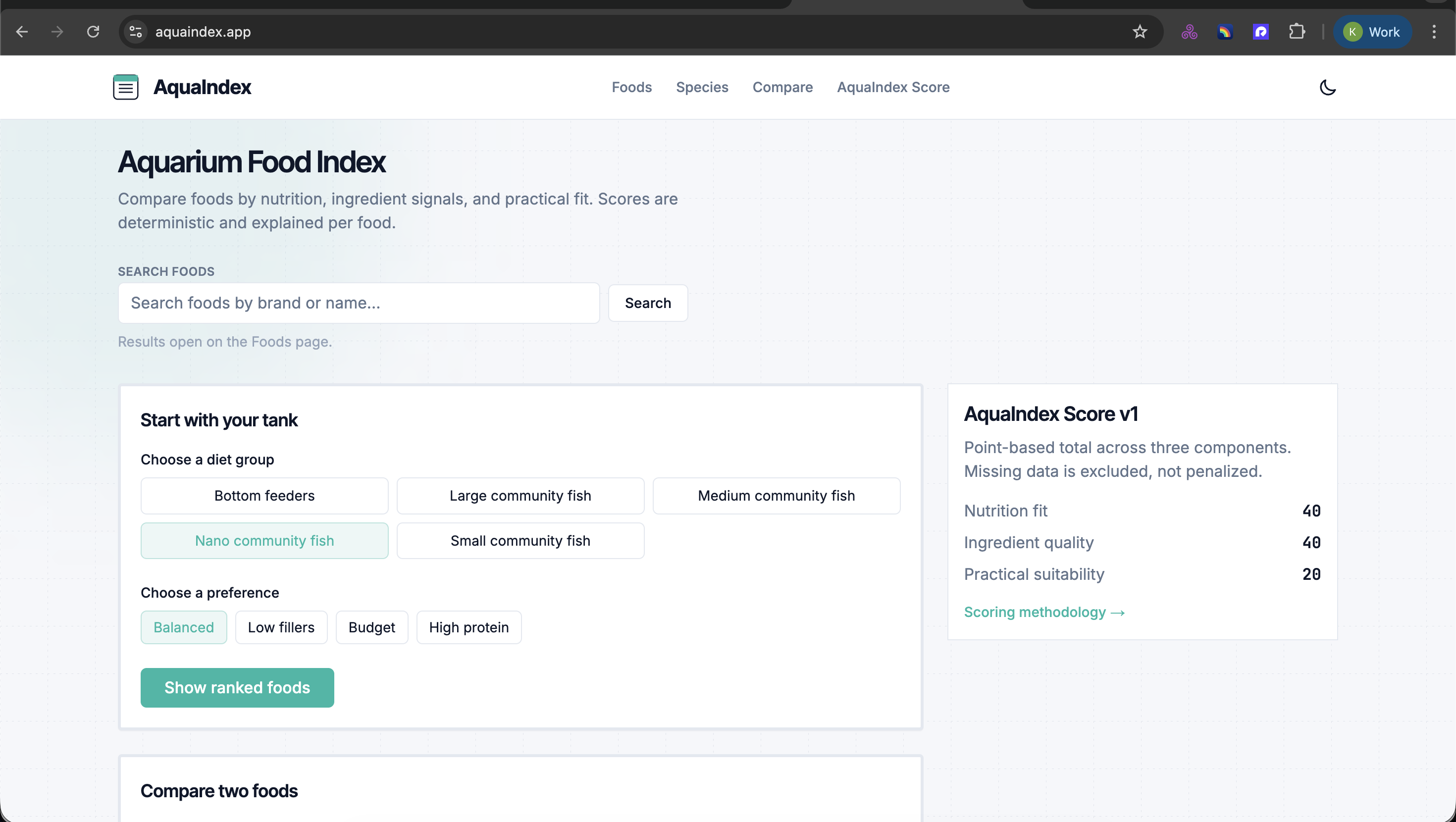This screenshot has height=822, width=1456.
Task: Select the Low fillers preference chip
Action: (x=281, y=627)
